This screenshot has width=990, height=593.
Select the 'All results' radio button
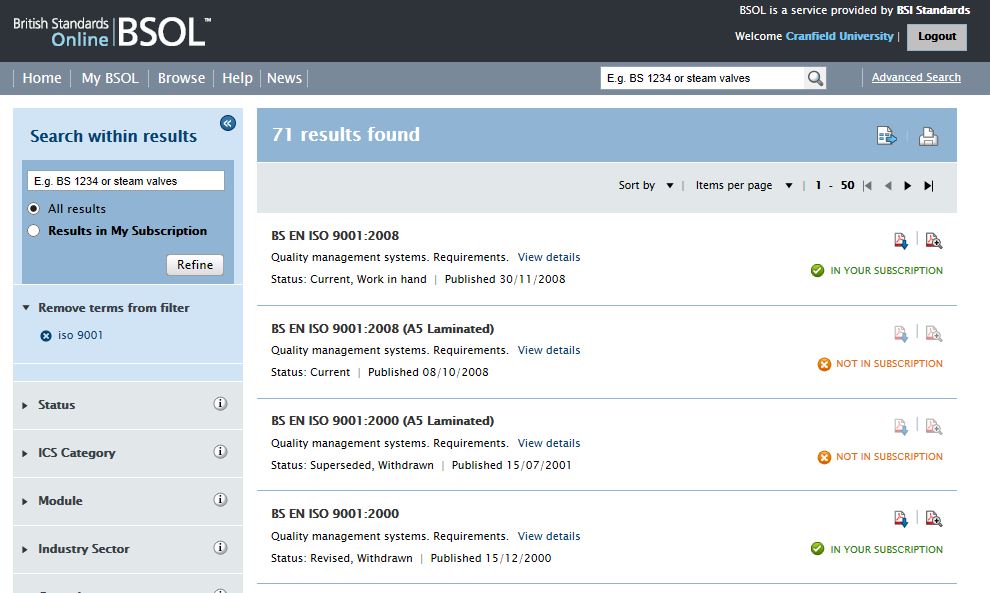tap(34, 209)
